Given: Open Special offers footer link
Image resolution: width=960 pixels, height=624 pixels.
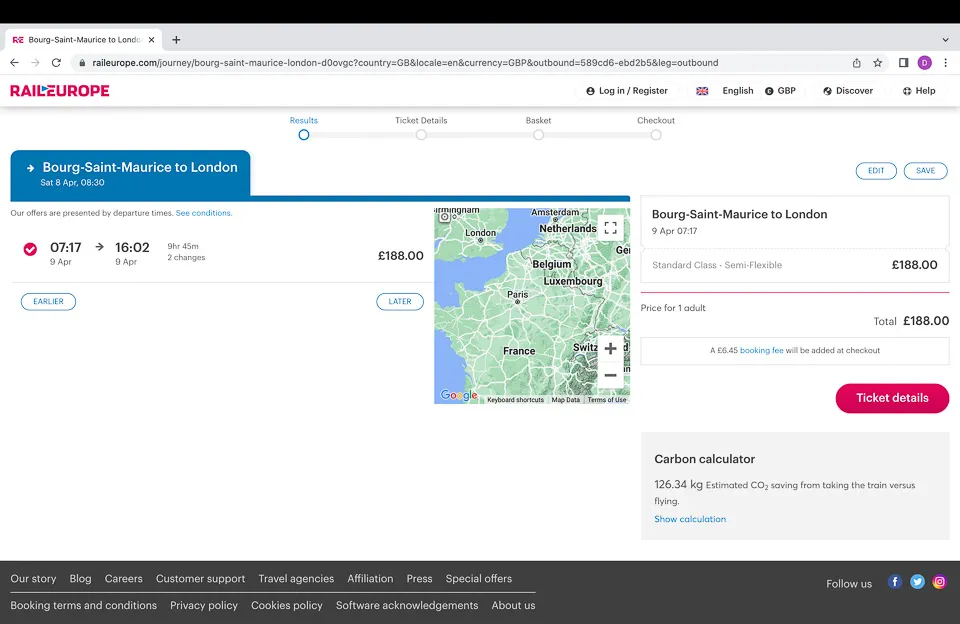Looking at the screenshot, I should point(479,579).
